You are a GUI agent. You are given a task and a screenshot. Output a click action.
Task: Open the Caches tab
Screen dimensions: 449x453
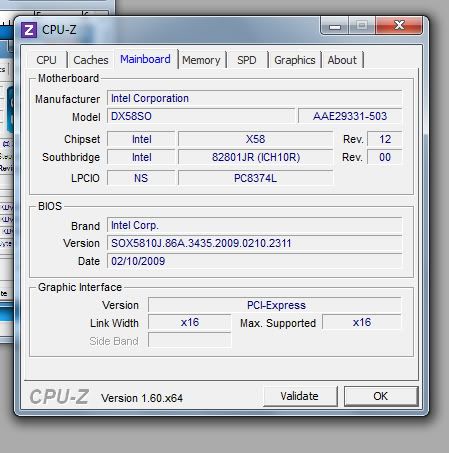coord(91,60)
